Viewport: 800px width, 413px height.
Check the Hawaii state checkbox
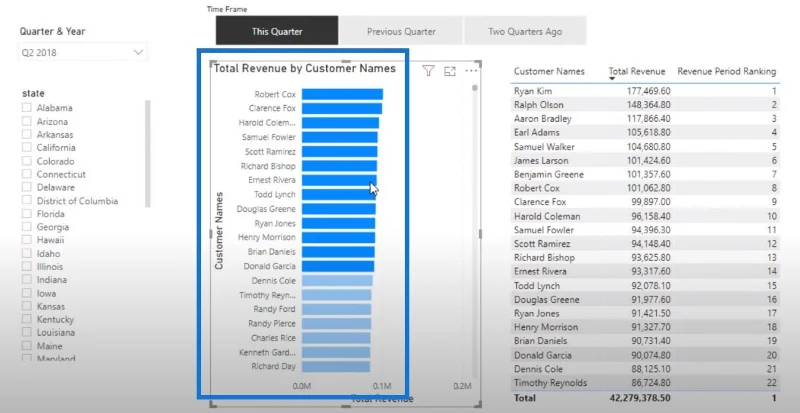pos(27,240)
